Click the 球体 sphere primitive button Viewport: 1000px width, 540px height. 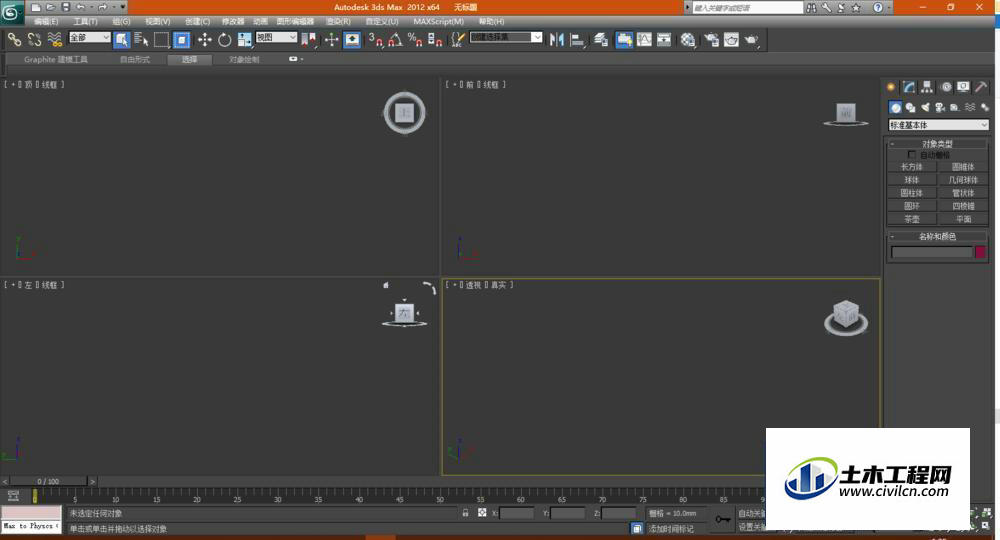912,180
